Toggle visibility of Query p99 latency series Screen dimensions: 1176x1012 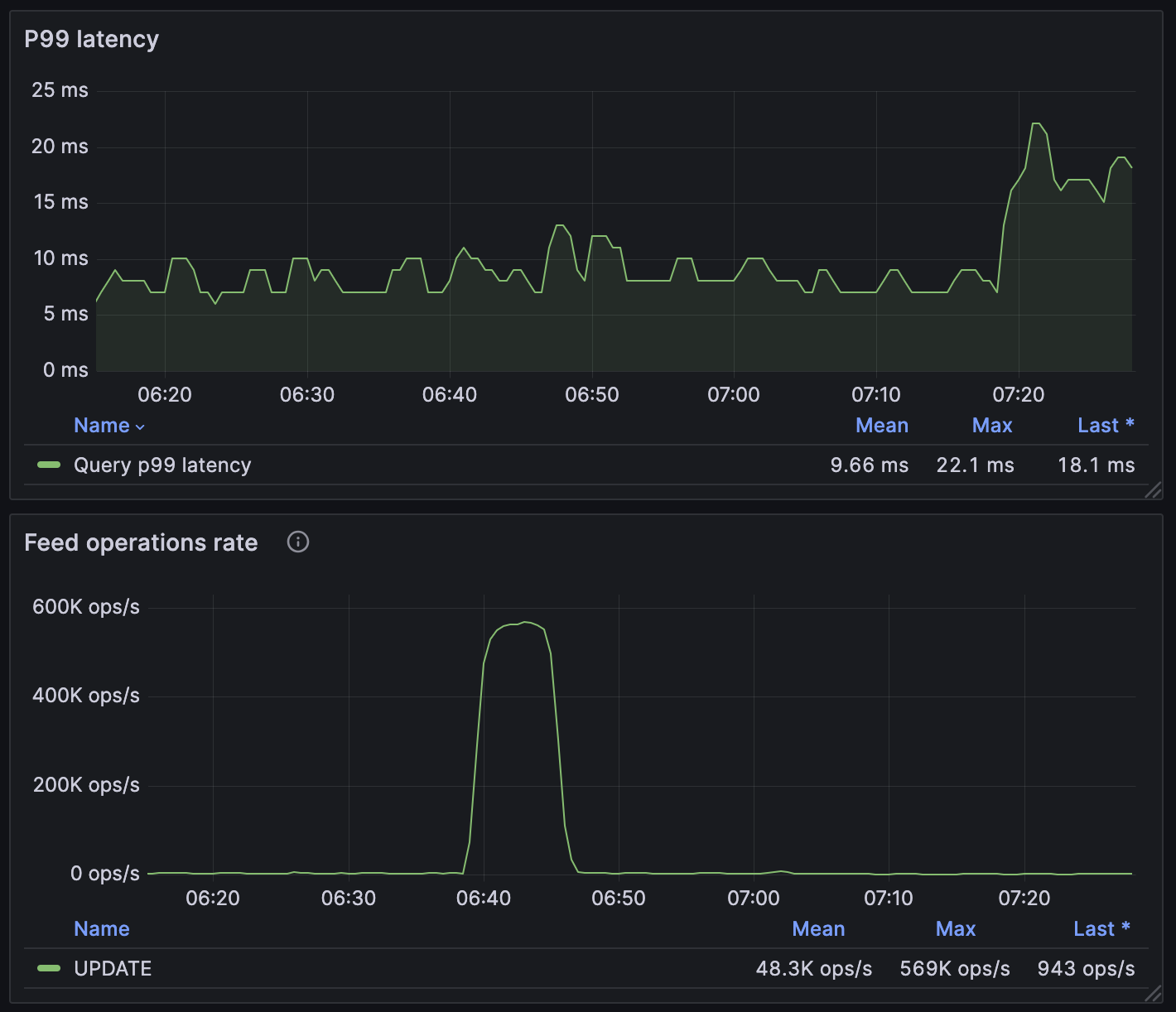pyautogui.click(x=162, y=465)
